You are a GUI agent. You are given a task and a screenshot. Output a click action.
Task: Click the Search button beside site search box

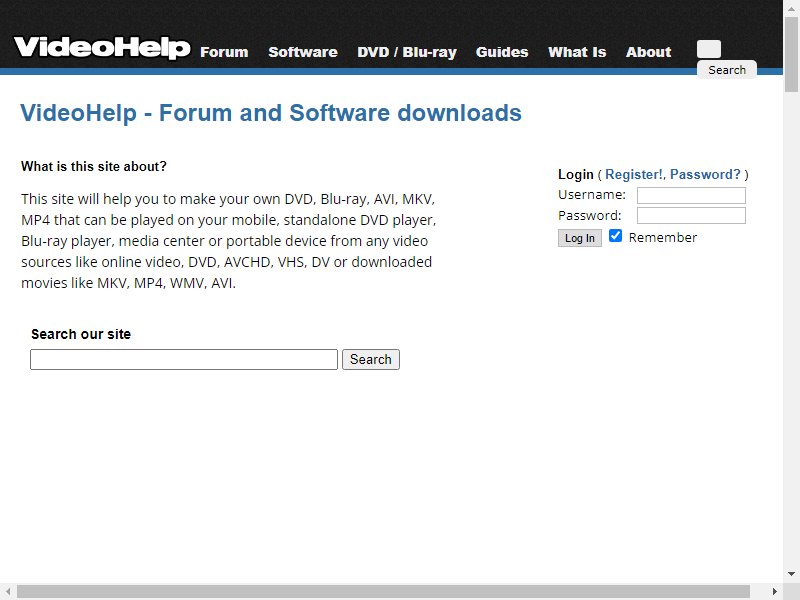point(370,360)
